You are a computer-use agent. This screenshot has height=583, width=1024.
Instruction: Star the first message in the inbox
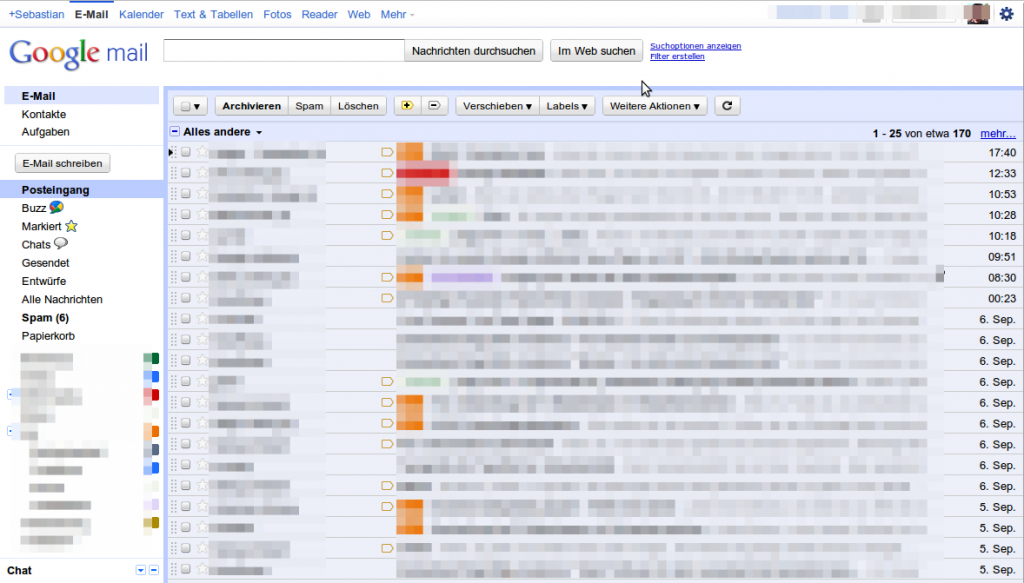203,152
